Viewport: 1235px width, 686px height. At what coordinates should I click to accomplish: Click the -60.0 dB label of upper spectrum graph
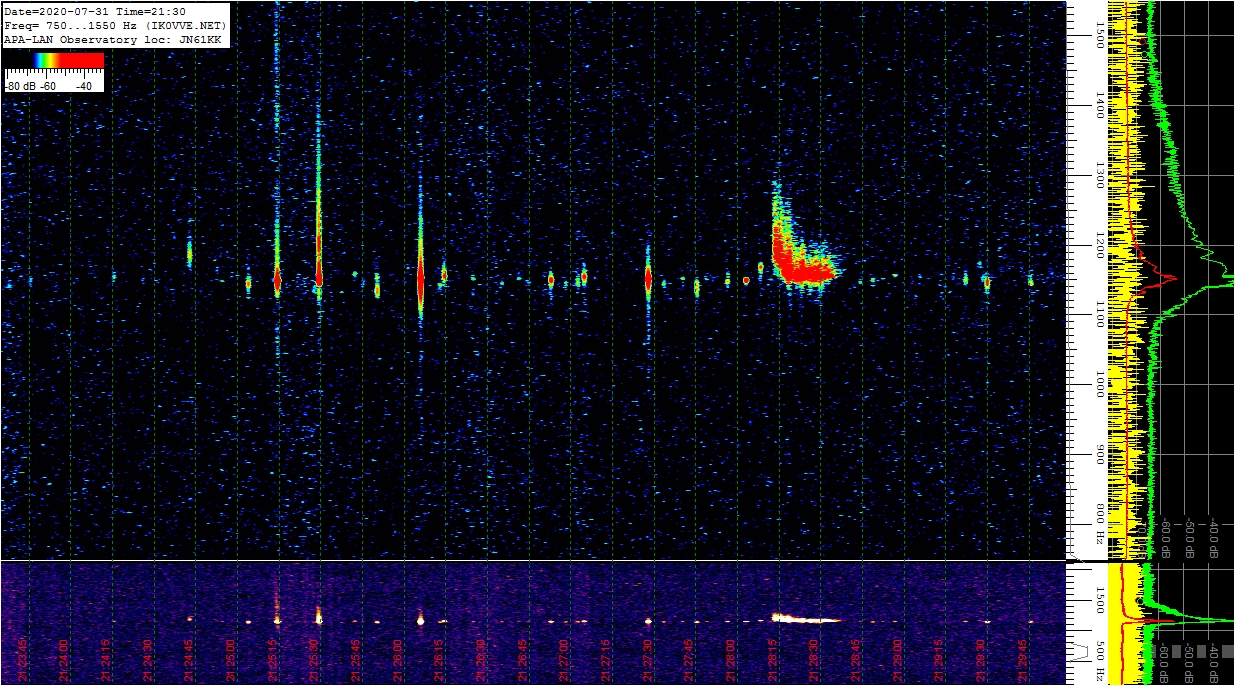point(1166,536)
